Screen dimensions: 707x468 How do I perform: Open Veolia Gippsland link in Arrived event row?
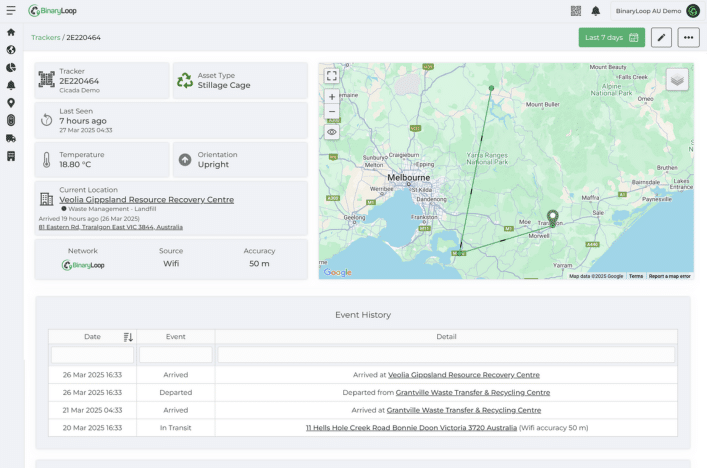tap(464, 375)
